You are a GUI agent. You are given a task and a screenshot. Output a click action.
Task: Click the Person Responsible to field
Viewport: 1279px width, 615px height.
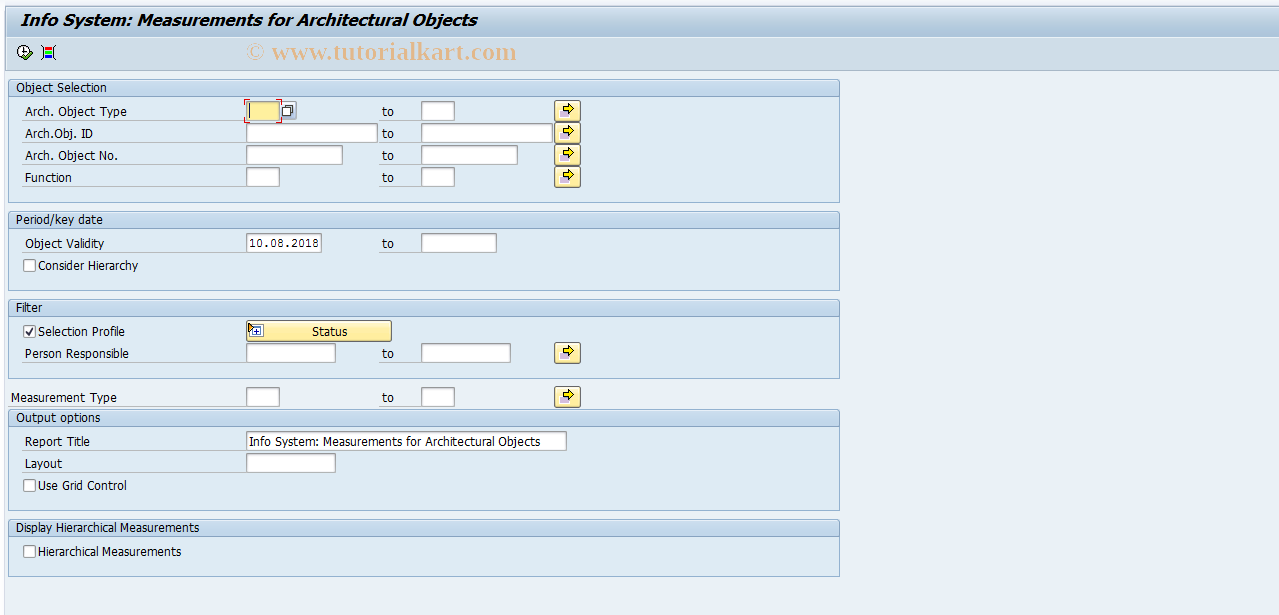pos(466,353)
